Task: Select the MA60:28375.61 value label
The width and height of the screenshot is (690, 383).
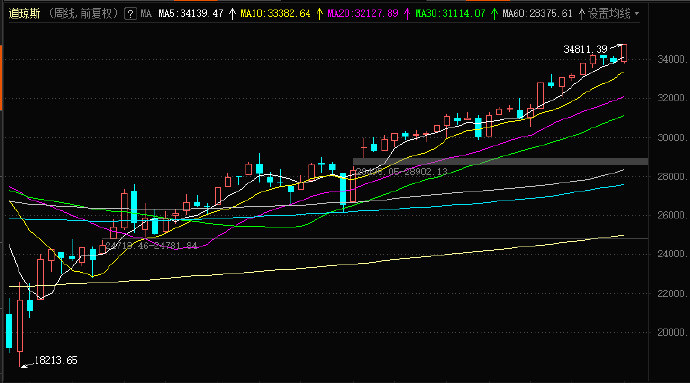Action: tap(538, 14)
